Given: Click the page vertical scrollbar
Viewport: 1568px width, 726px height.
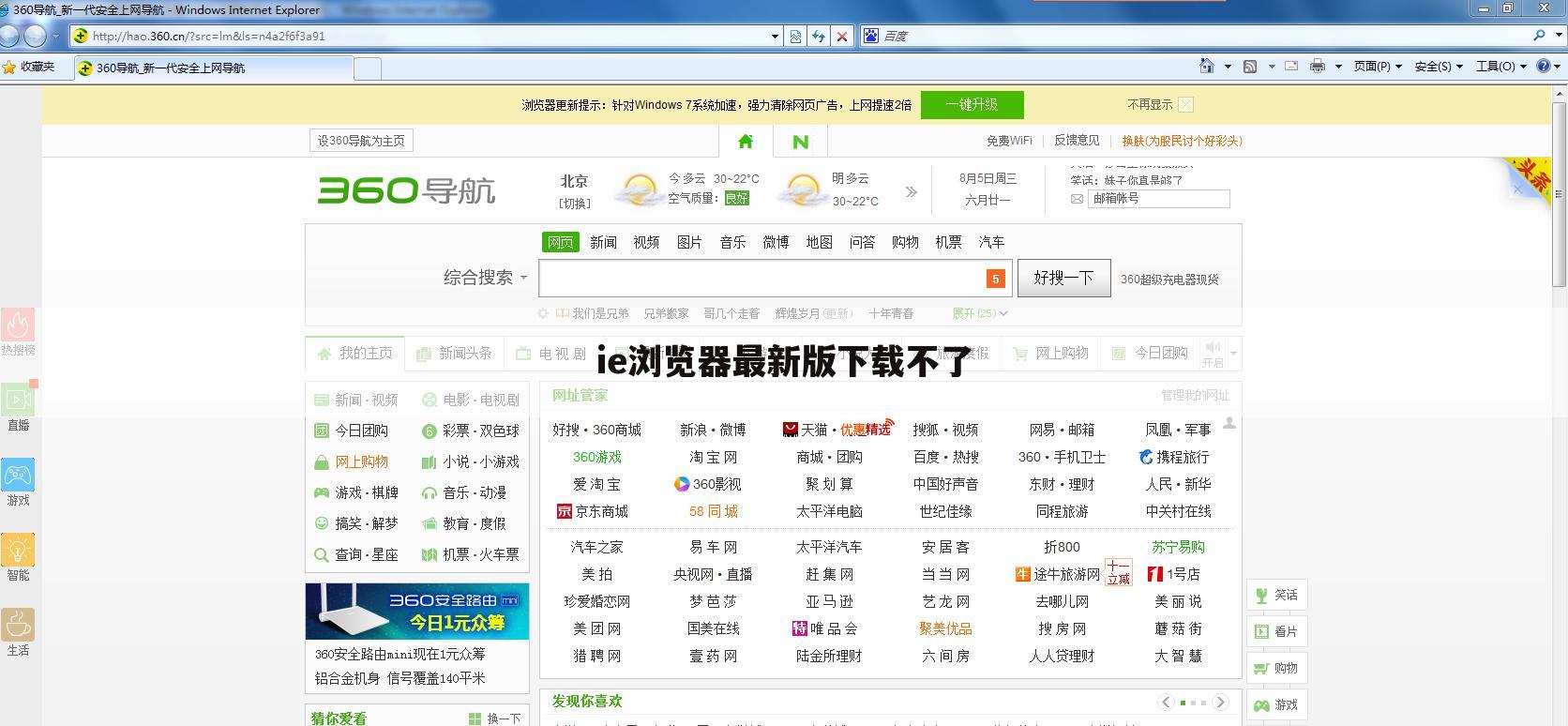Looking at the screenshot, I should point(1560,192).
